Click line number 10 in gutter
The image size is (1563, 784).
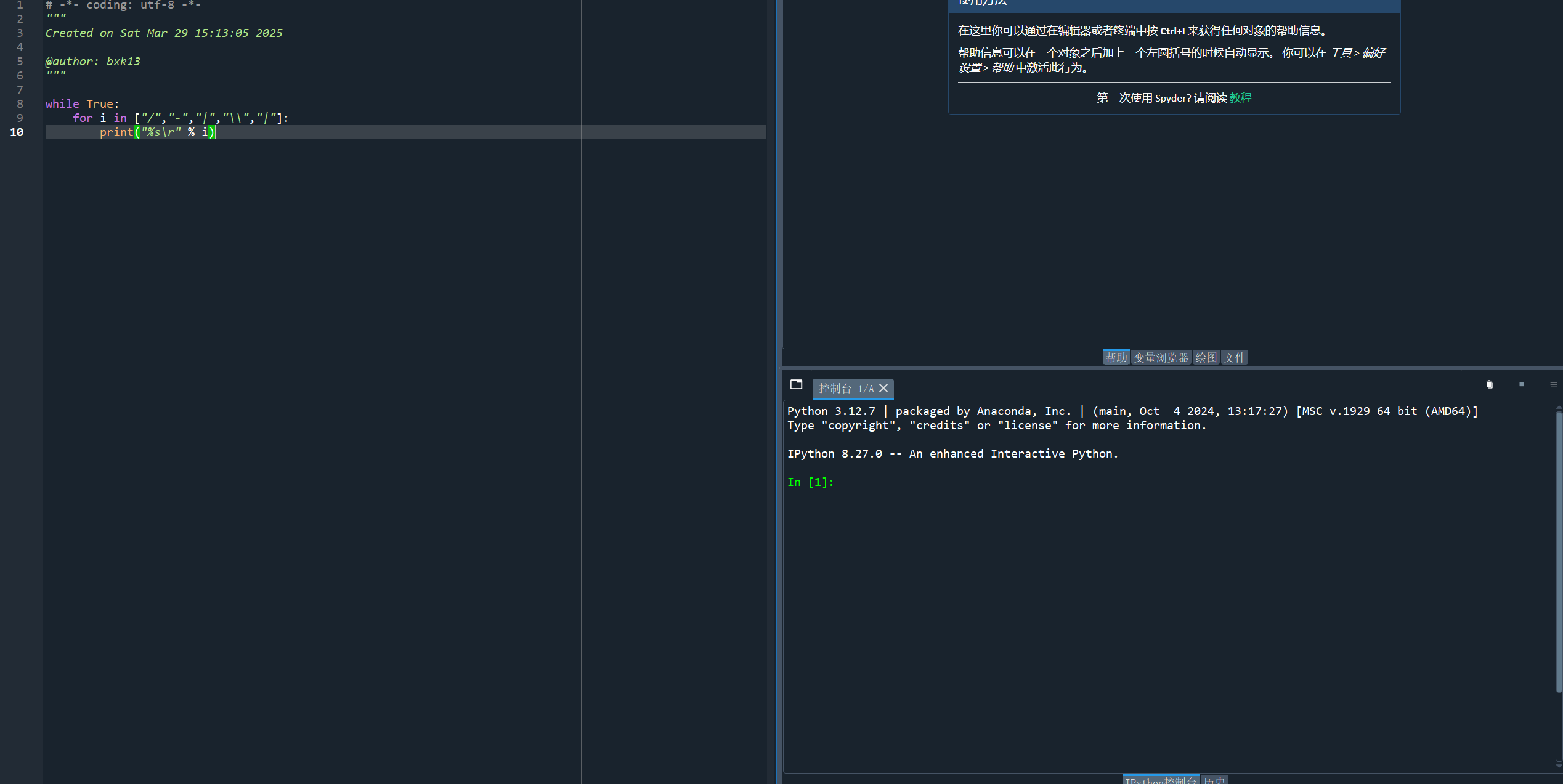[17, 132]
